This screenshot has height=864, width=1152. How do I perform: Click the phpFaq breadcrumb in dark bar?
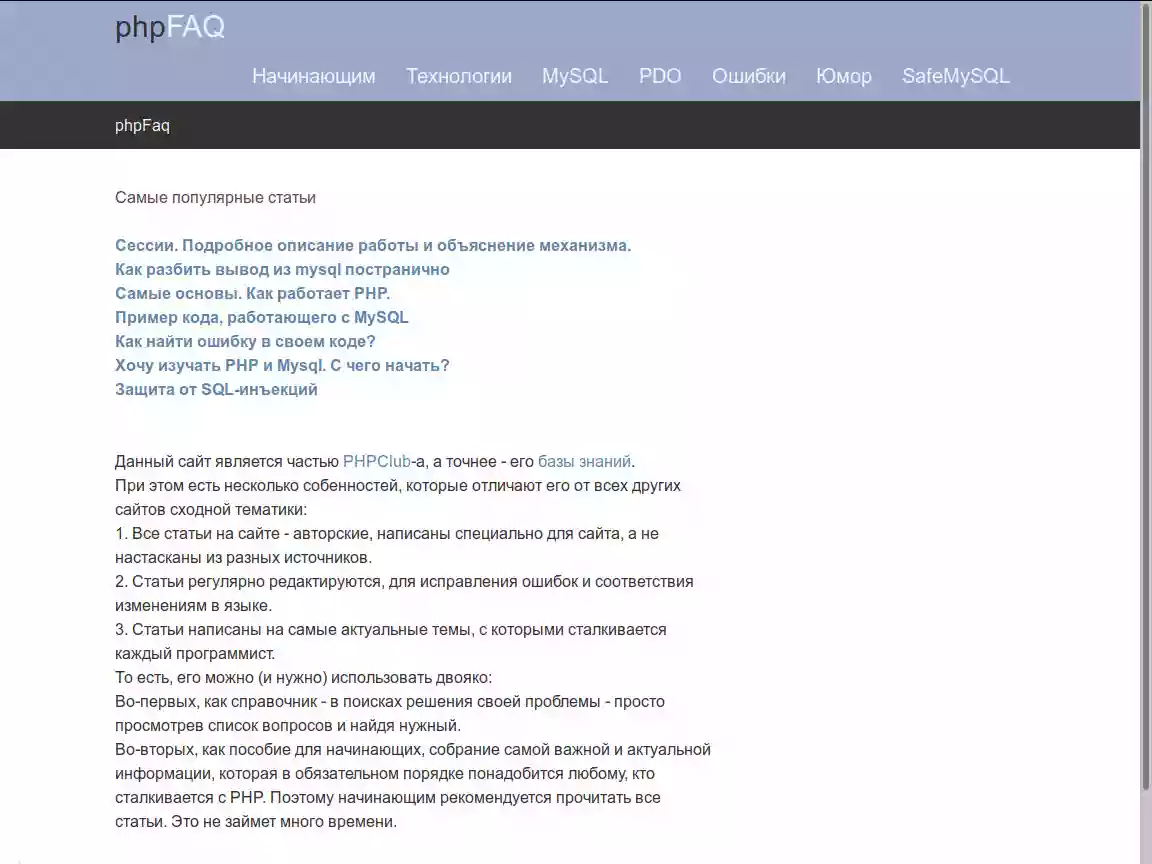pos(143,126)
